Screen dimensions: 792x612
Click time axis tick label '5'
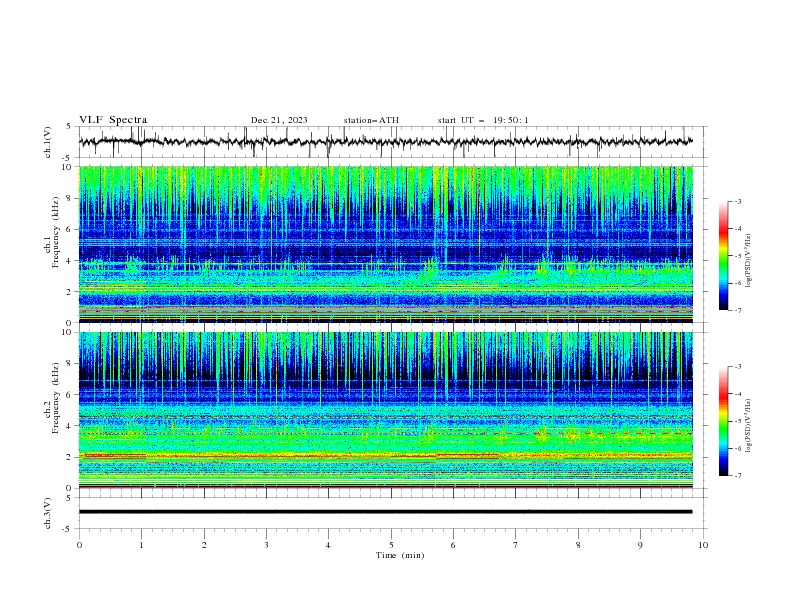(391, 545)
